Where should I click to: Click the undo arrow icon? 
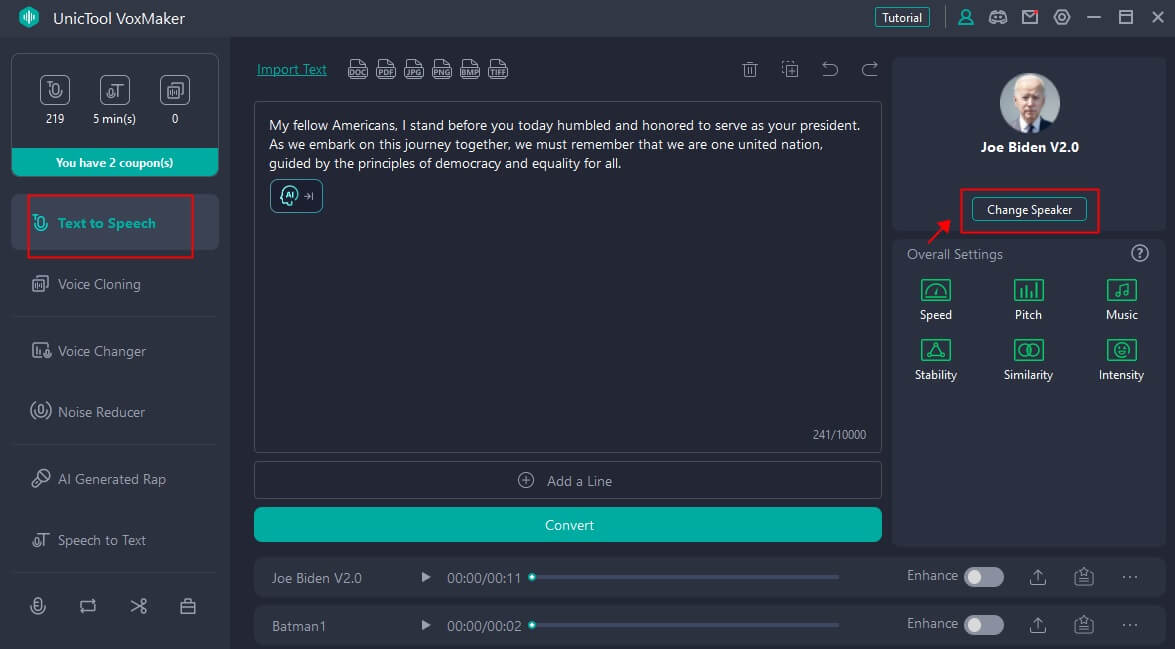pyautogui.click(x=830, y=69)
